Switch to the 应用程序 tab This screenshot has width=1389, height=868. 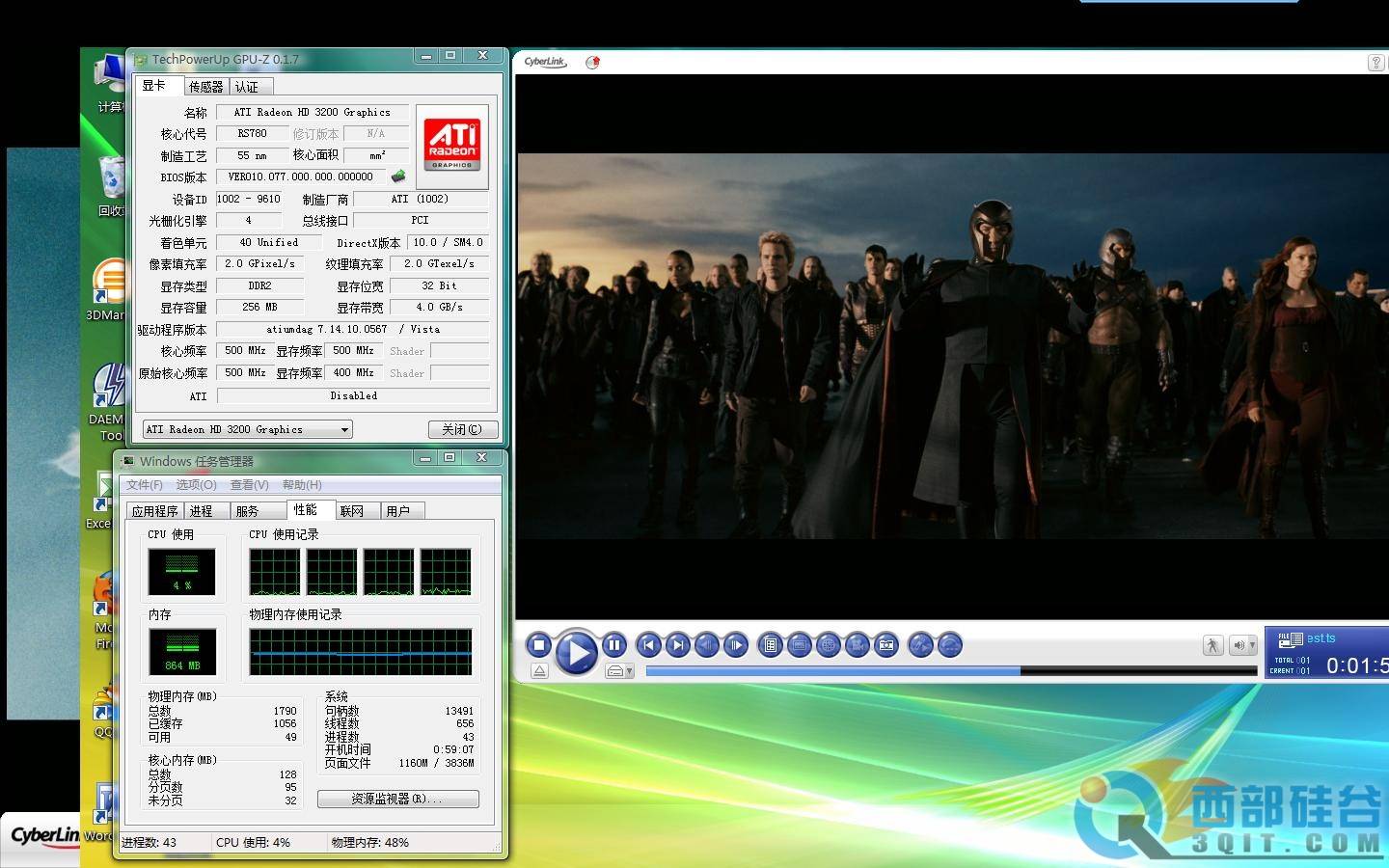(155, 511)
